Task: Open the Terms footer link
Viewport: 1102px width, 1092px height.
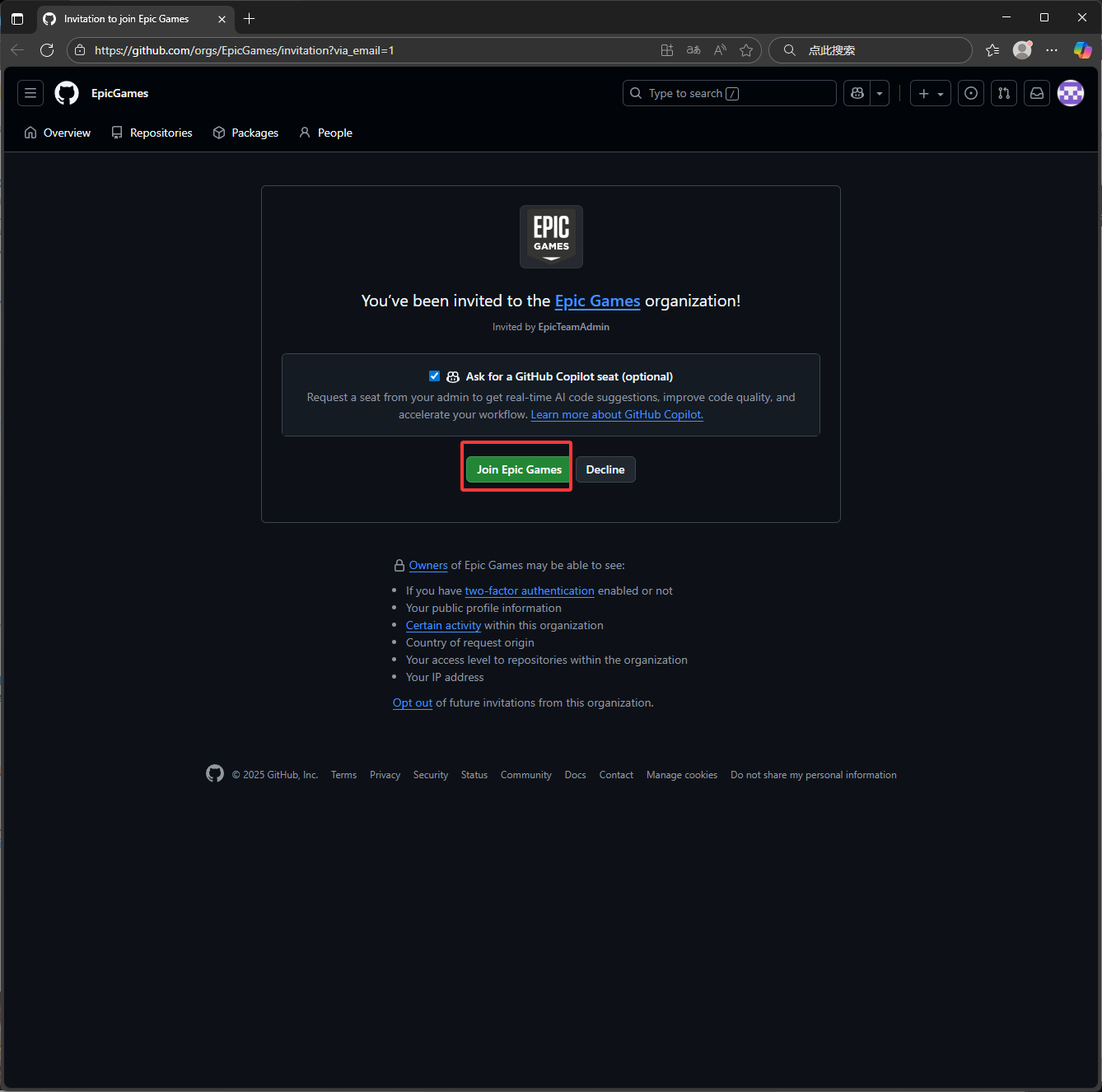Action: [343, 775]
